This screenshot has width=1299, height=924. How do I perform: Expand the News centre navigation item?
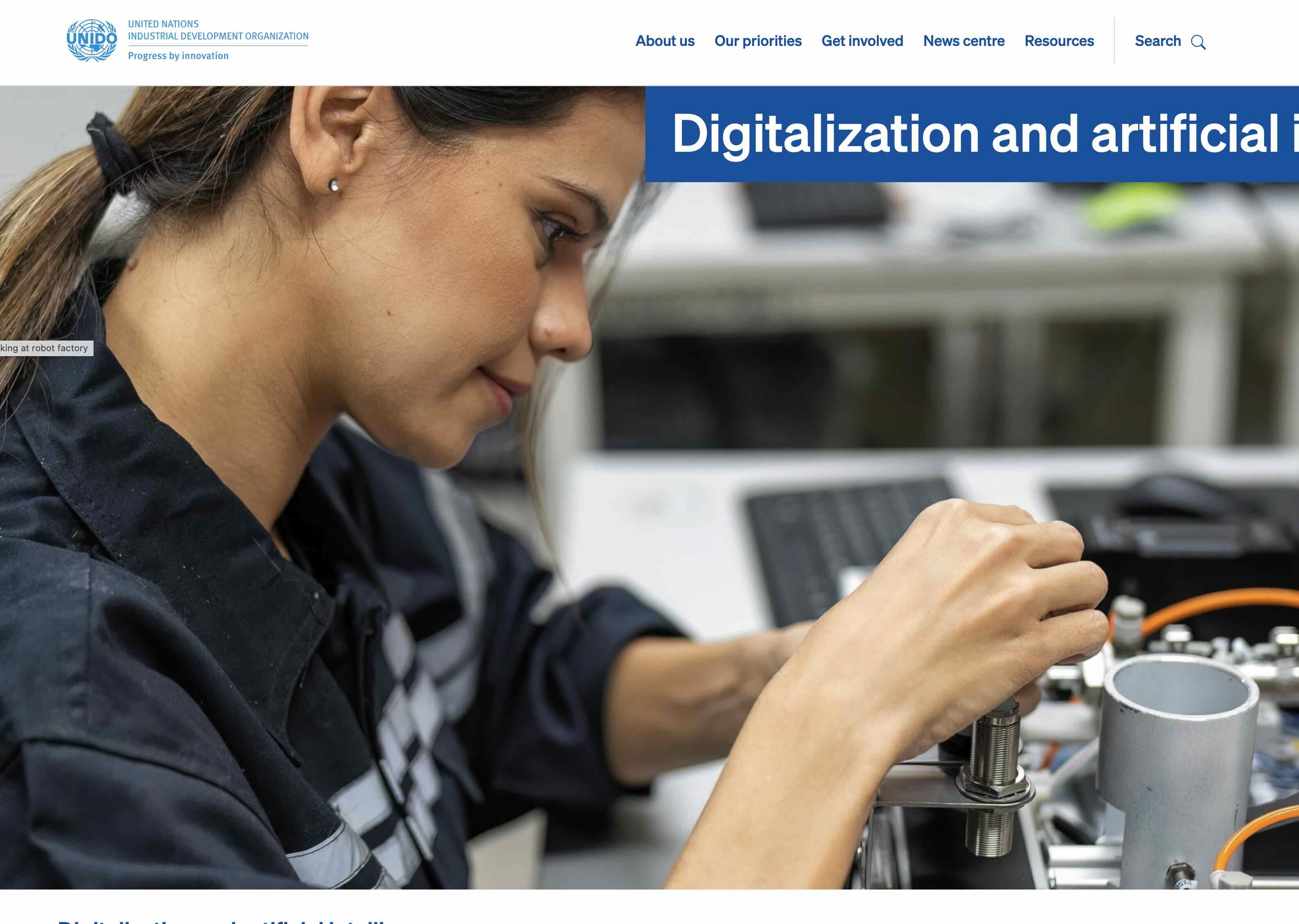pos(963,41)
